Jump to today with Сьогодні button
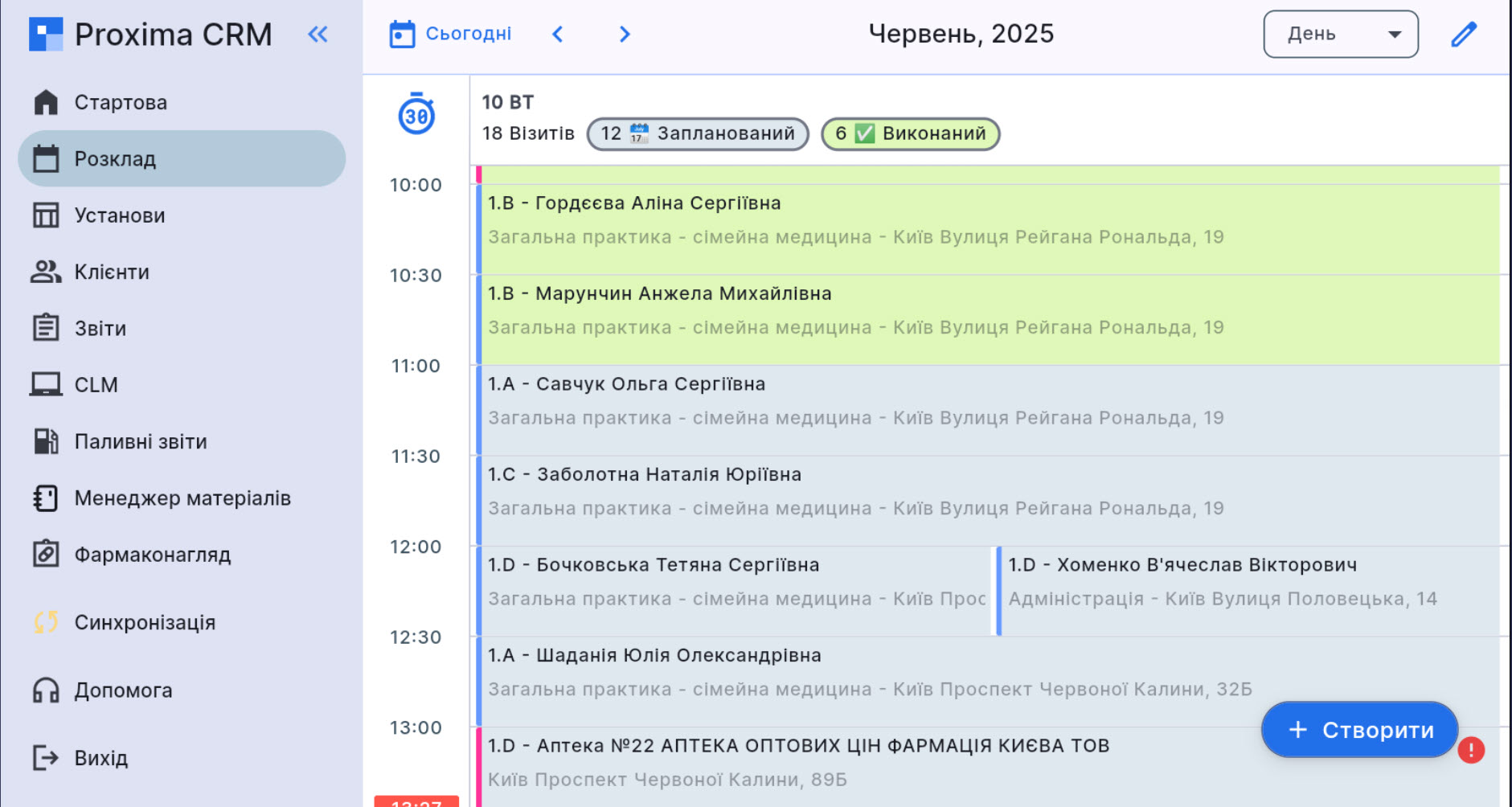 (x=452, y=34)
